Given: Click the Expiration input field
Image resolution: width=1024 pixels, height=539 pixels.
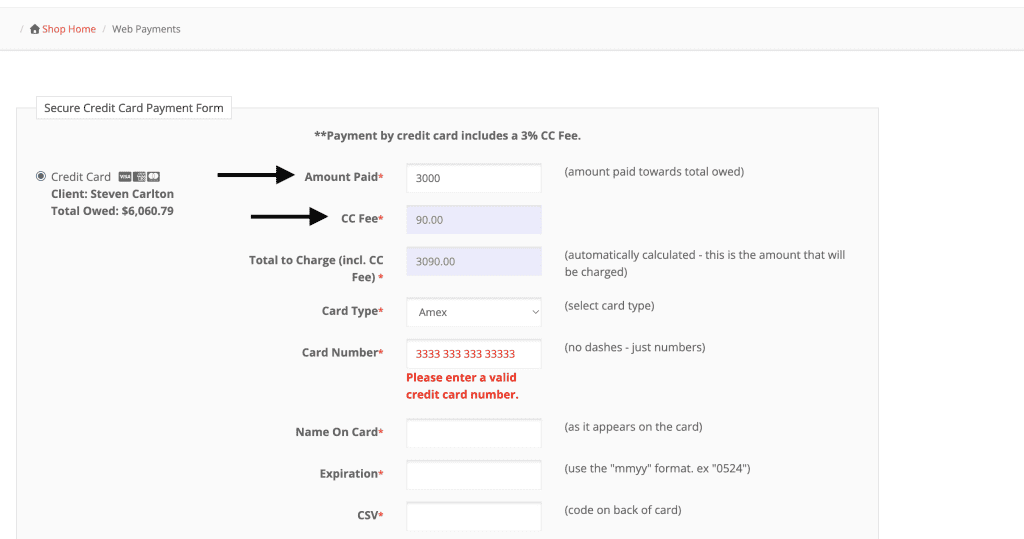Looking at the screenshot, I should click(473, 474).
